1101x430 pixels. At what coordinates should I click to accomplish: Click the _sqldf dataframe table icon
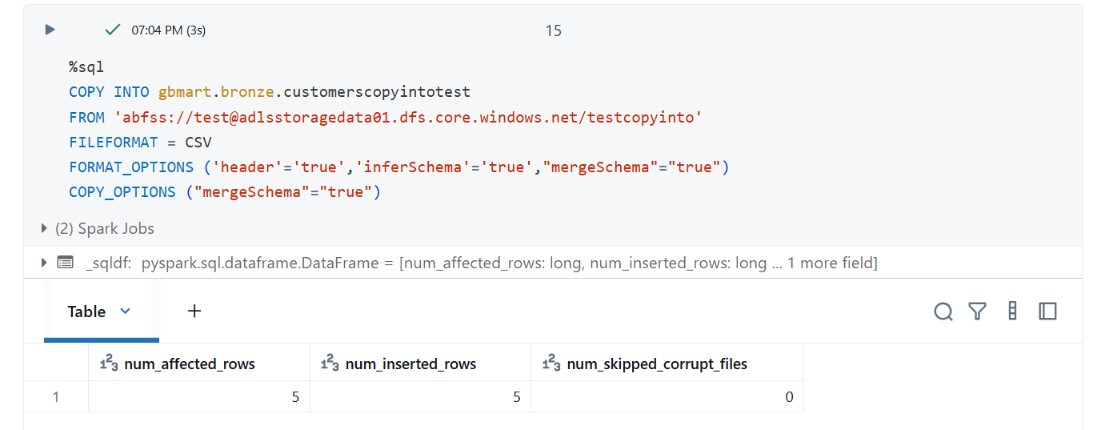click(x=65, y=263)
